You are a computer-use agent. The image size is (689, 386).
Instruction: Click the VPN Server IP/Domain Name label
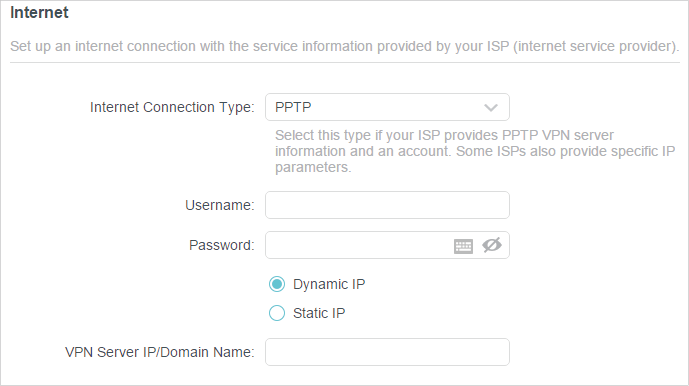(x=160, y=352)
